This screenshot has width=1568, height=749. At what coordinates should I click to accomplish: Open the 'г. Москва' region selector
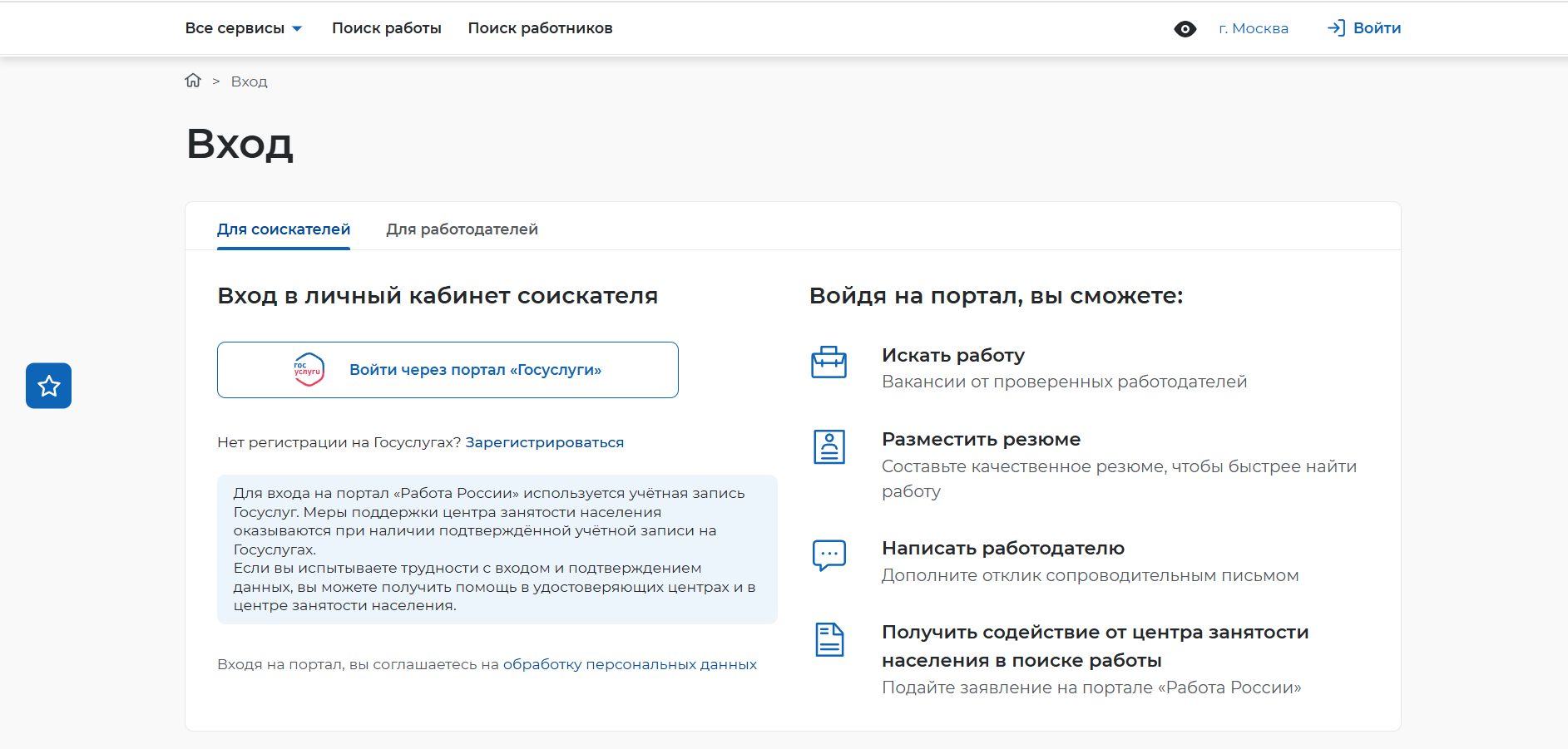[1253, 28]
